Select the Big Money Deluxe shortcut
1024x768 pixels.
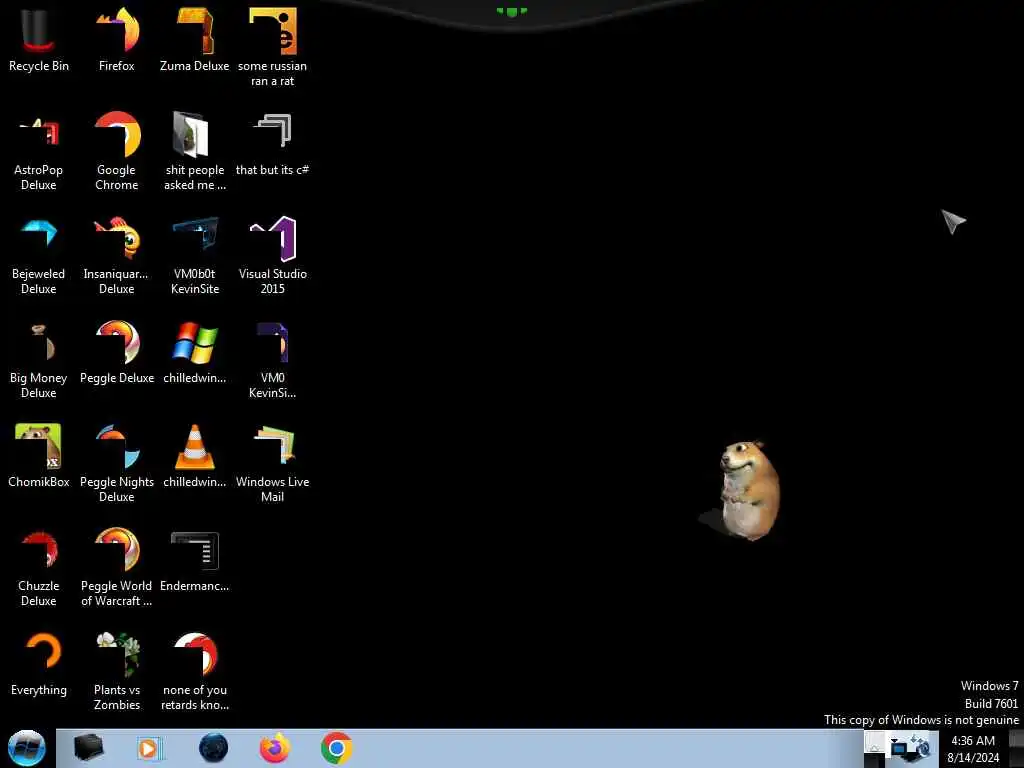(x=39, y=359)
